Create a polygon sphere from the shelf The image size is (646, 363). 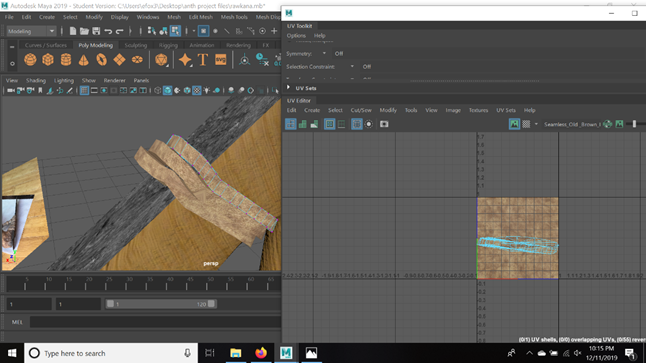tap(30, 60)
